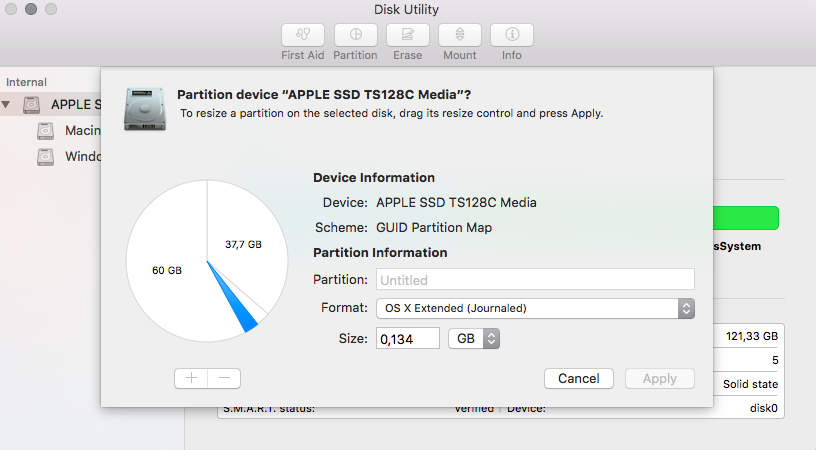Add a partition with the plus button
This screenshot has height=450, width=816.
(191, 378)
